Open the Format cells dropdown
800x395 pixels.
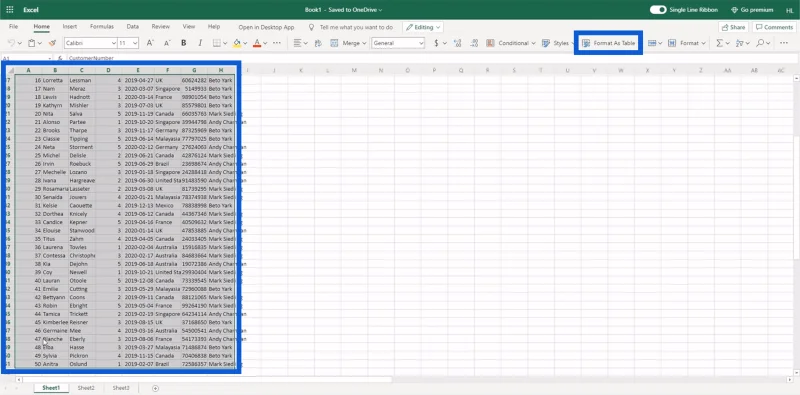pos(687,43)
